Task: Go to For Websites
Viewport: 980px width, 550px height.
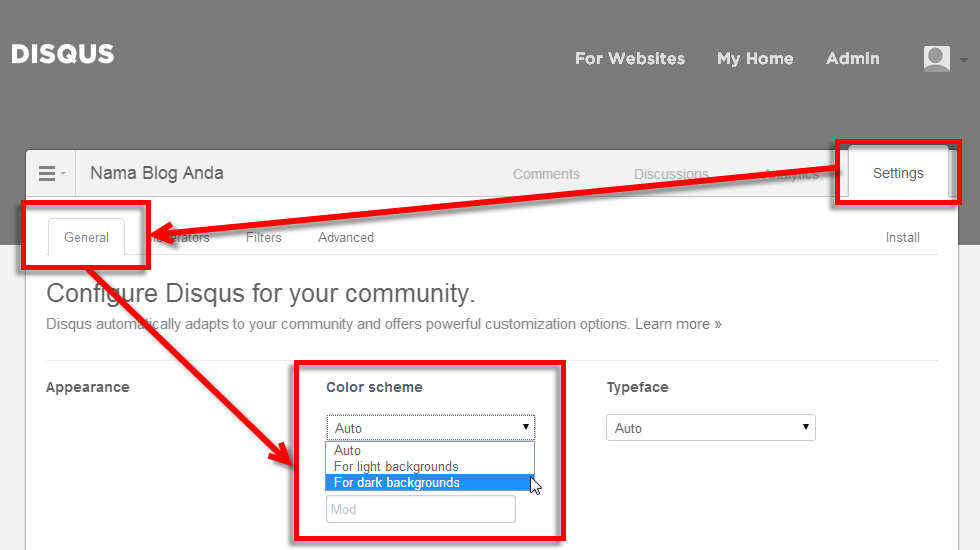Action: click(x=630, y=59)
